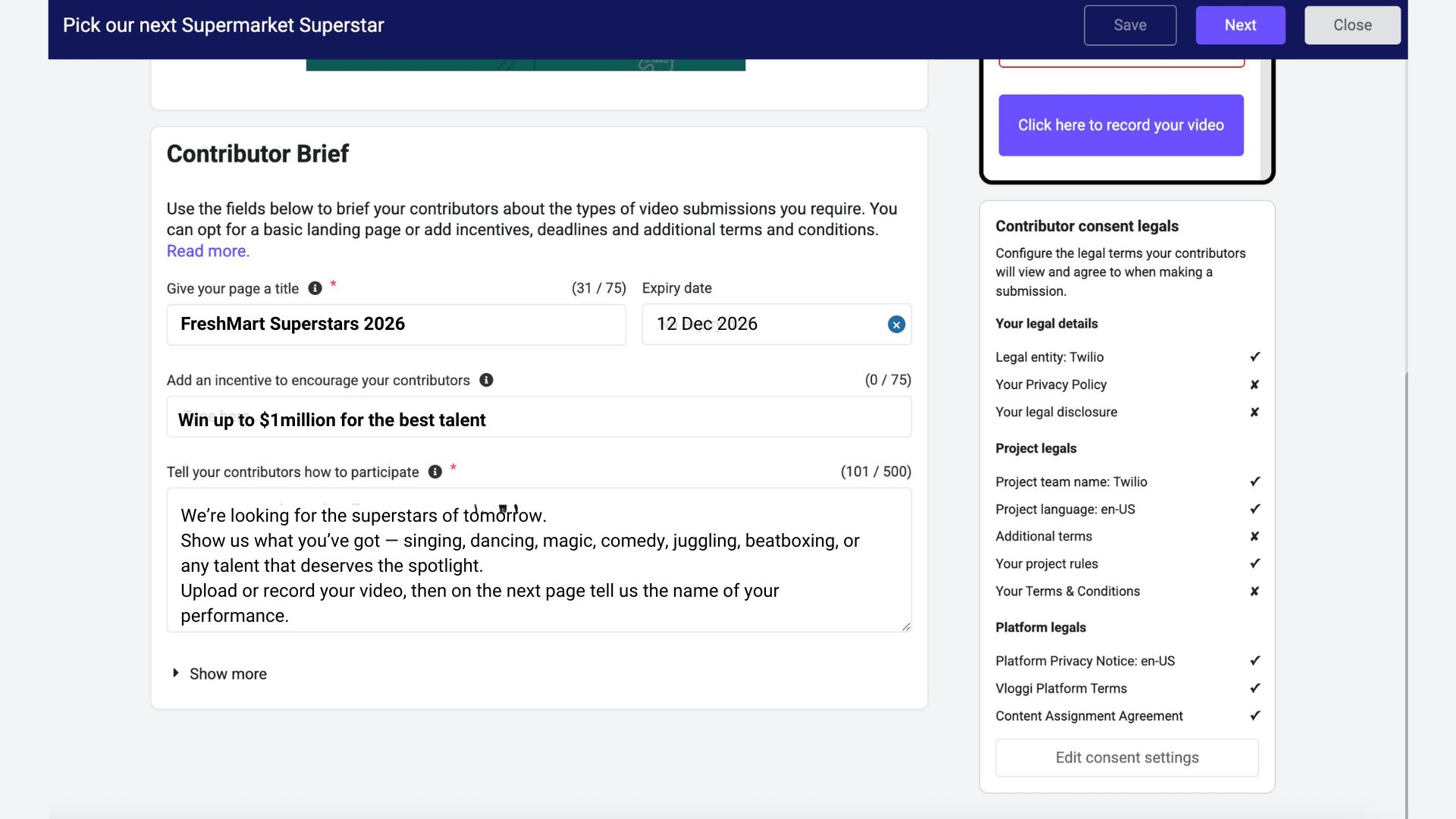Click the cross icon next to Additional terms
This screenshot has height=819, width=1456.
(1254, 536)
